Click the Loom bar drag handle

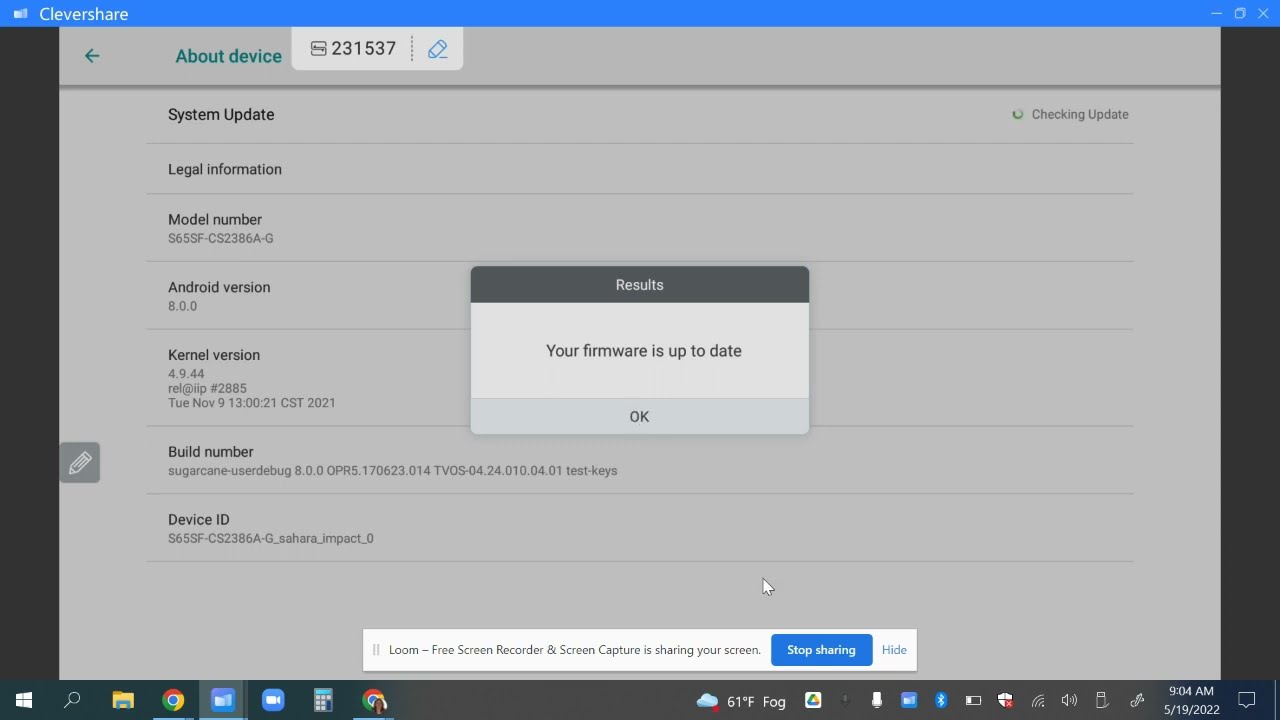(x=376, y=650)
